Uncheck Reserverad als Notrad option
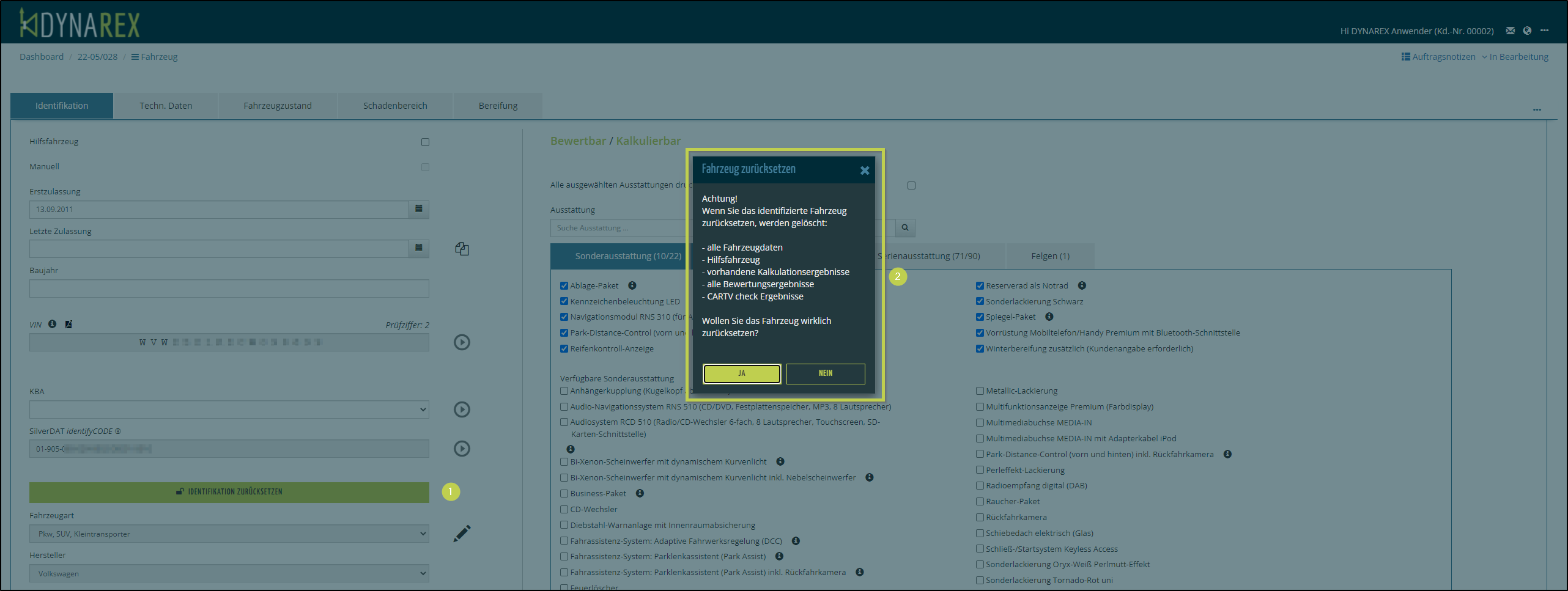 (x=980, y=285)
